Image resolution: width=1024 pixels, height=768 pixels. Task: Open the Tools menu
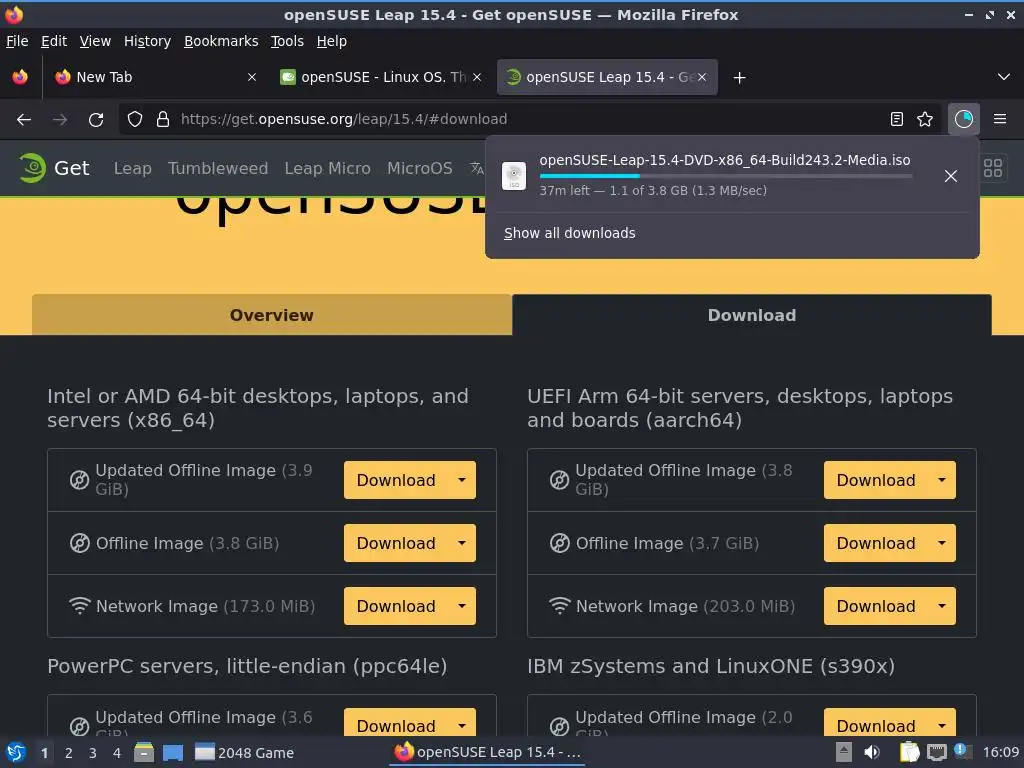(x=287, y=41)
